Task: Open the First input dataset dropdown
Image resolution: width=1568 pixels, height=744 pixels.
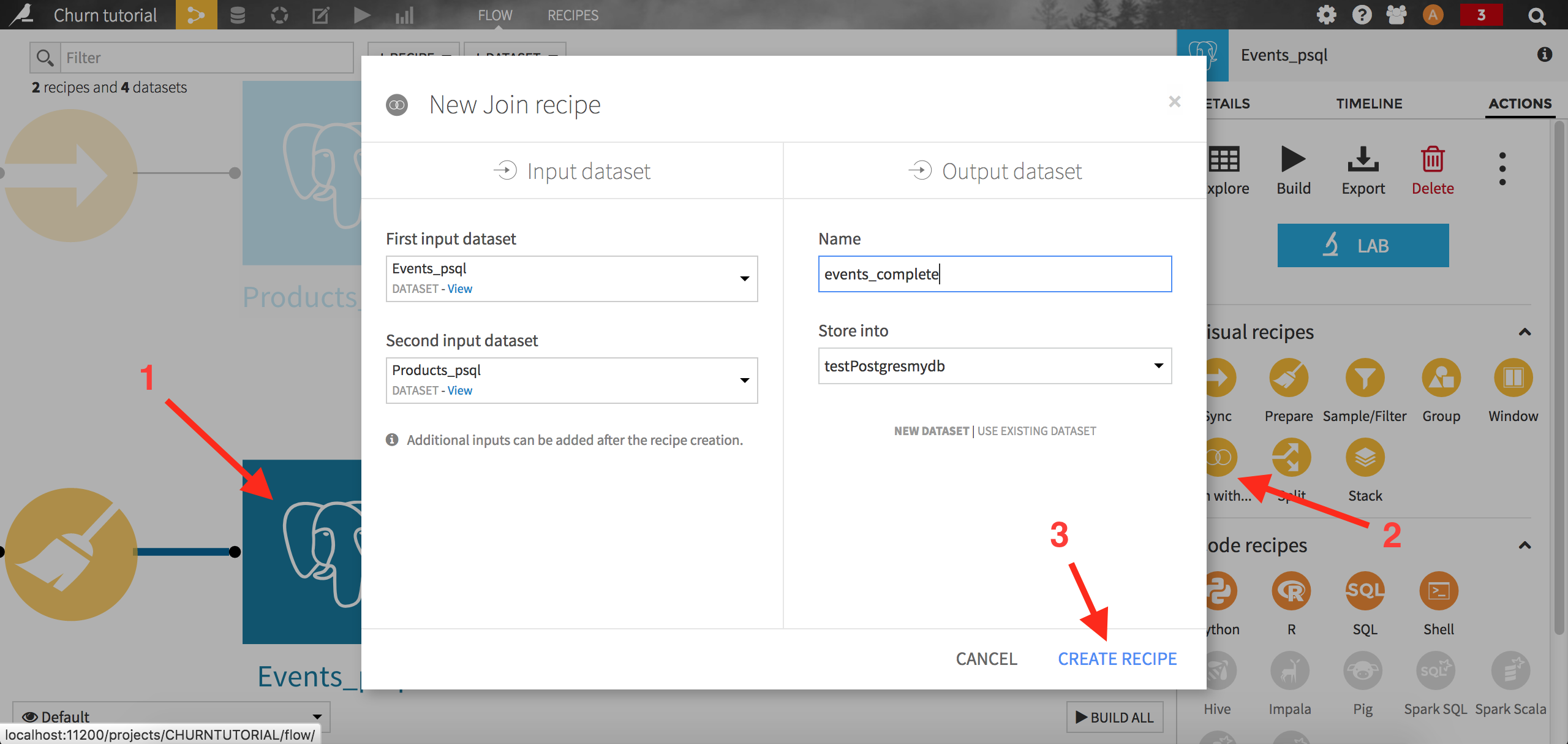Action: pyautogui.click(x=571, y=279)
